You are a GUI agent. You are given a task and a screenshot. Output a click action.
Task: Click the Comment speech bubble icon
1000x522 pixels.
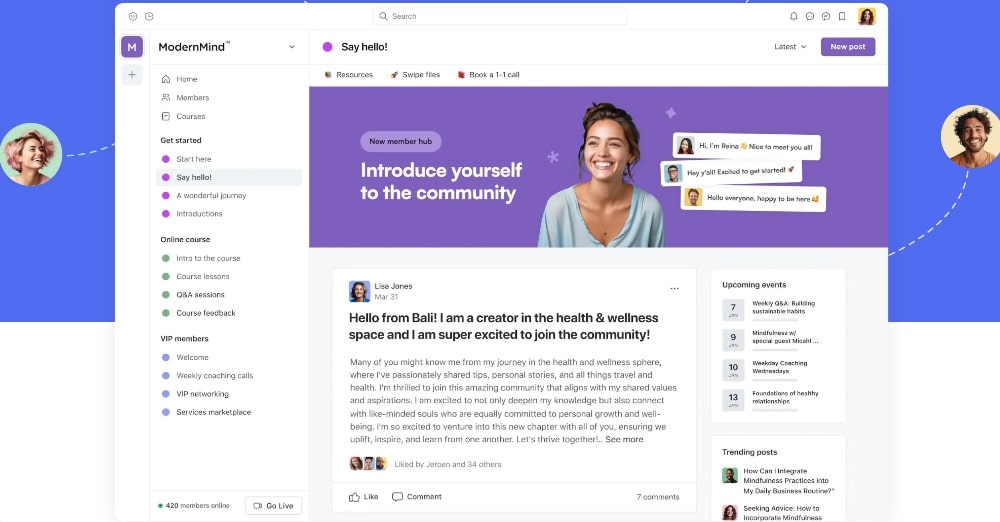397,496
